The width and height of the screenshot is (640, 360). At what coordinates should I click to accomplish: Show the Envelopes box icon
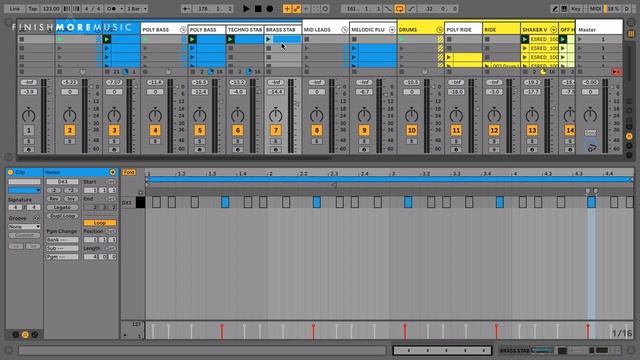click(35, 335)
